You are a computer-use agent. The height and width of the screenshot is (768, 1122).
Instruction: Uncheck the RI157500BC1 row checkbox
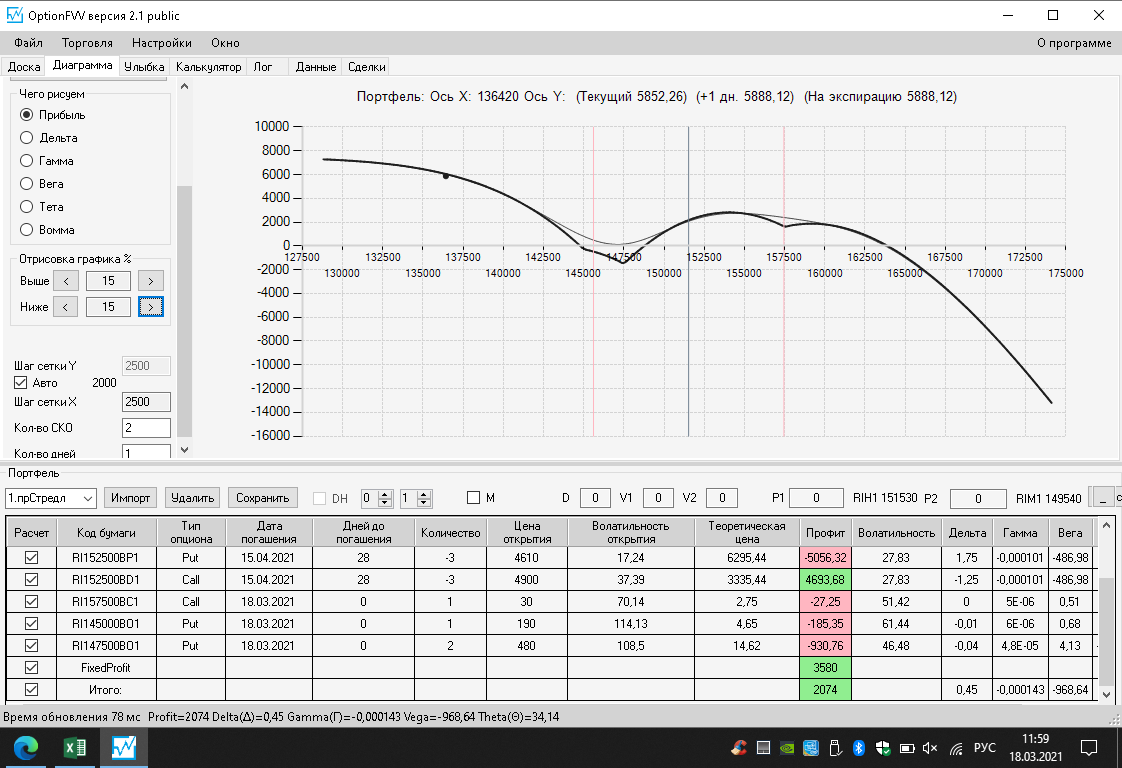31,601
